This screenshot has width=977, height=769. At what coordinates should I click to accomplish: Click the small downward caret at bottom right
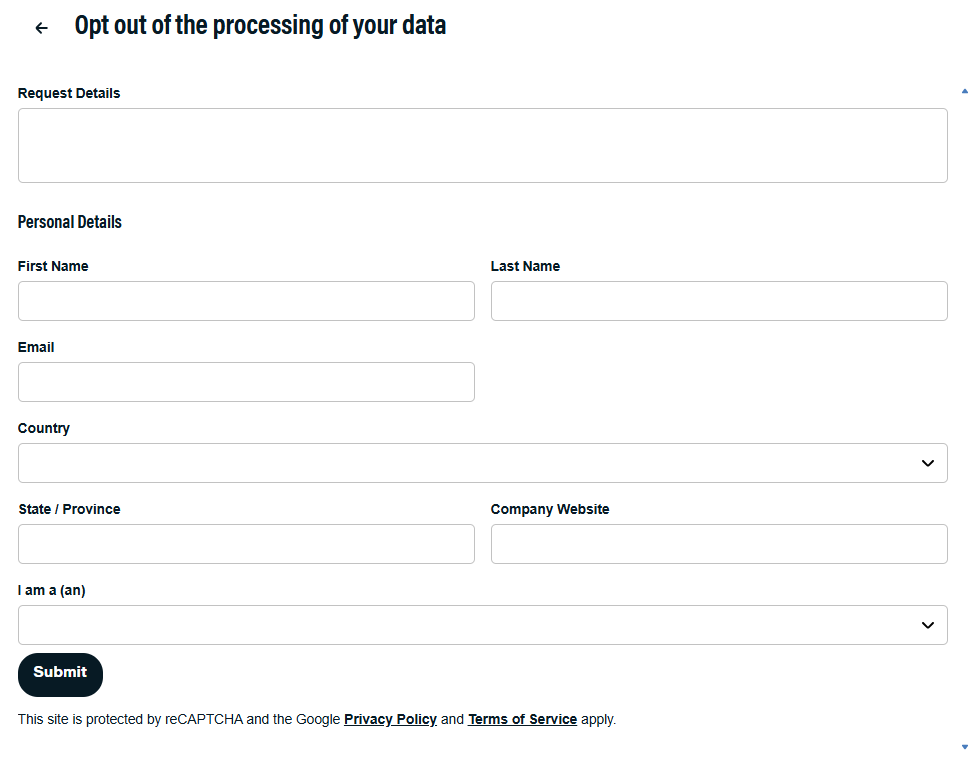(964, 745)
